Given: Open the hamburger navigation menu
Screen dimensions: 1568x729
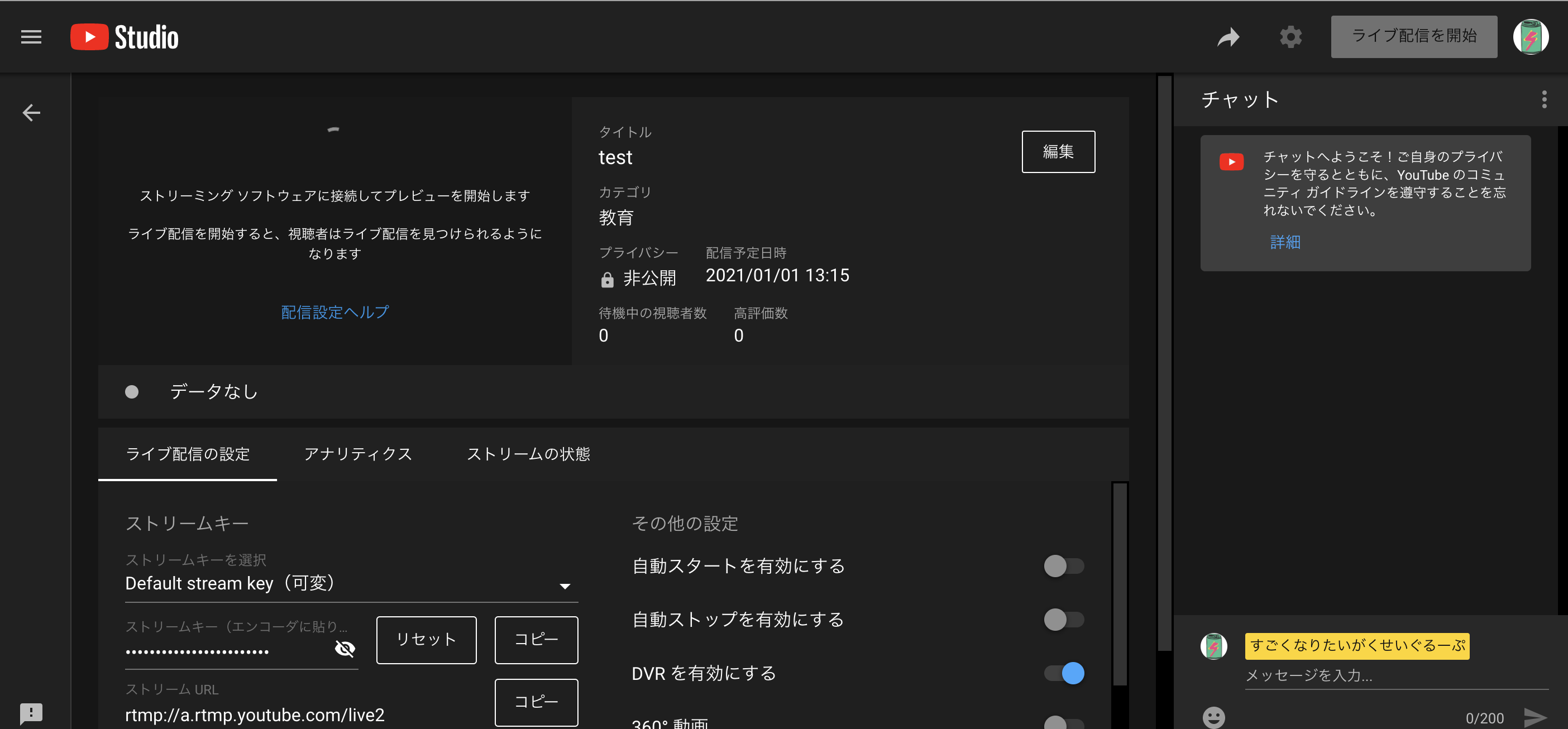Looking at the screenshot, I should pyautogui.click(x=31, y=37).
